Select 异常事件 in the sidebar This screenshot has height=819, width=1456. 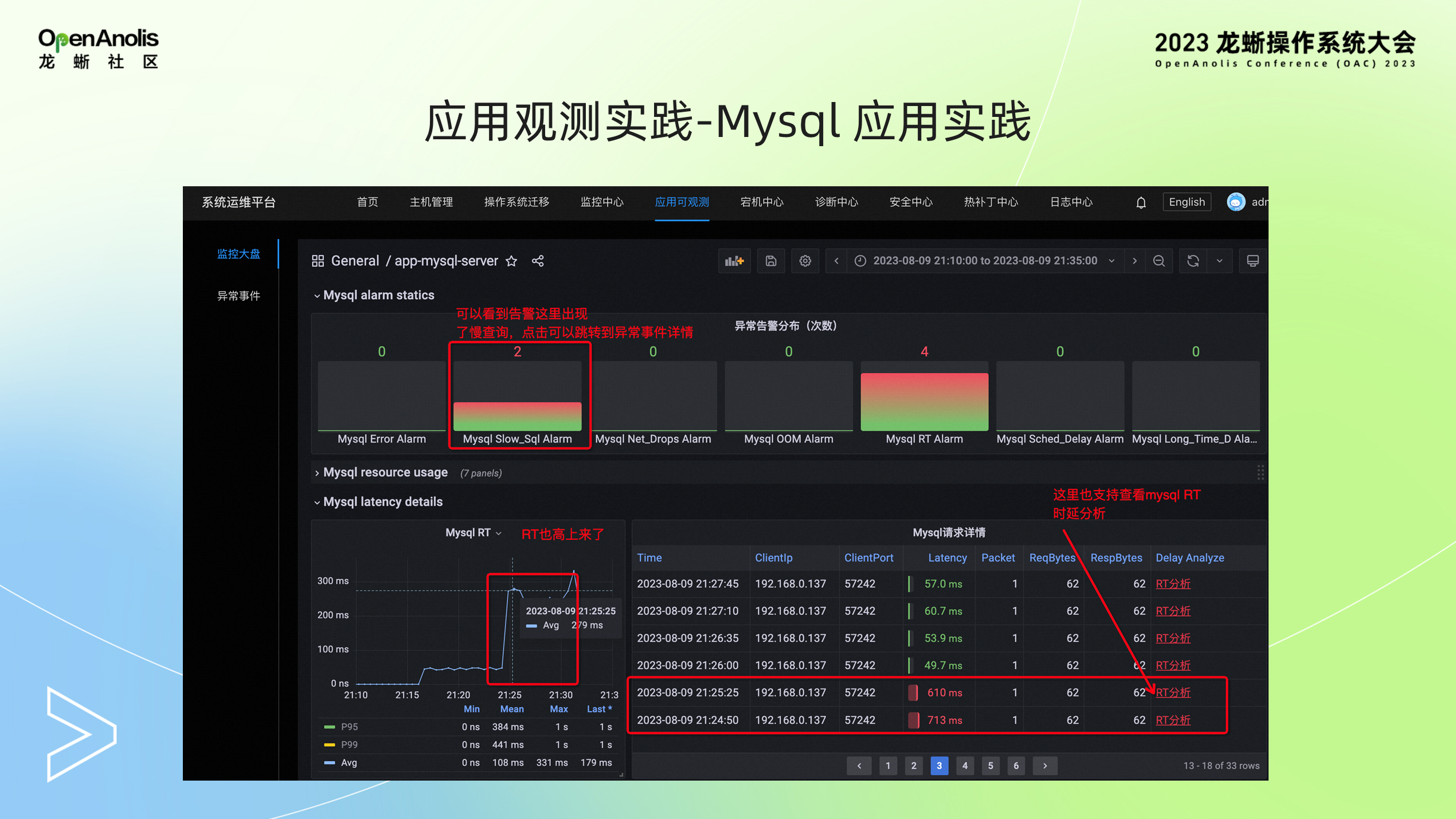(238, 296)
